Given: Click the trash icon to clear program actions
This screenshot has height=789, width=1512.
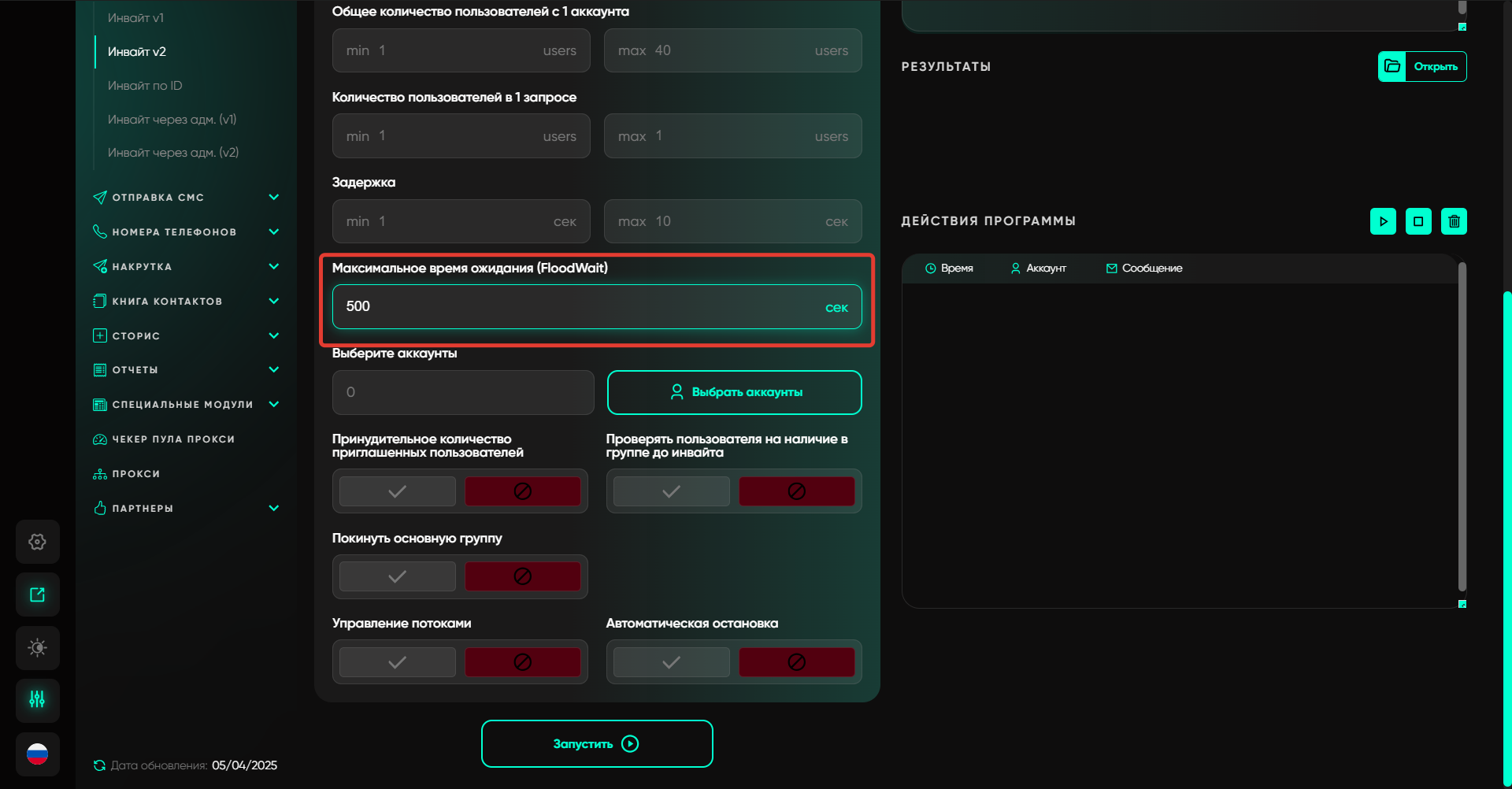Looking at the screenshot, I should coord(1454,221).
